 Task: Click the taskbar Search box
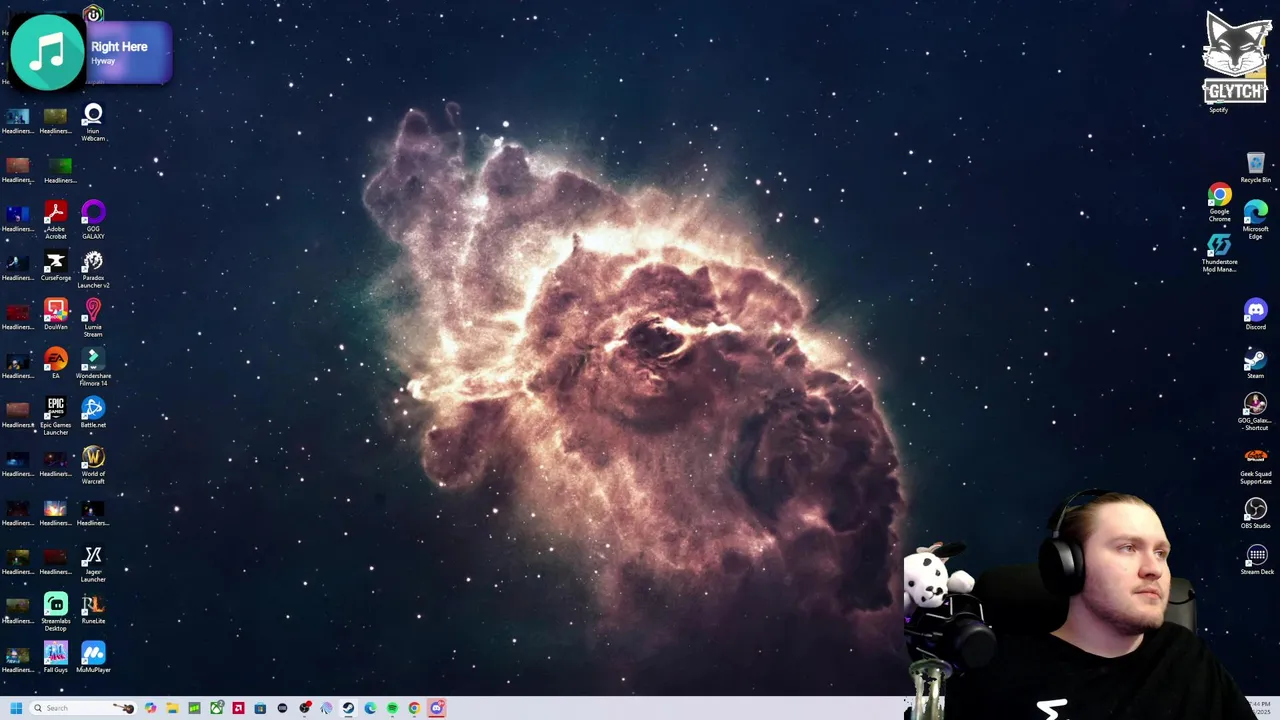(83, 708)
